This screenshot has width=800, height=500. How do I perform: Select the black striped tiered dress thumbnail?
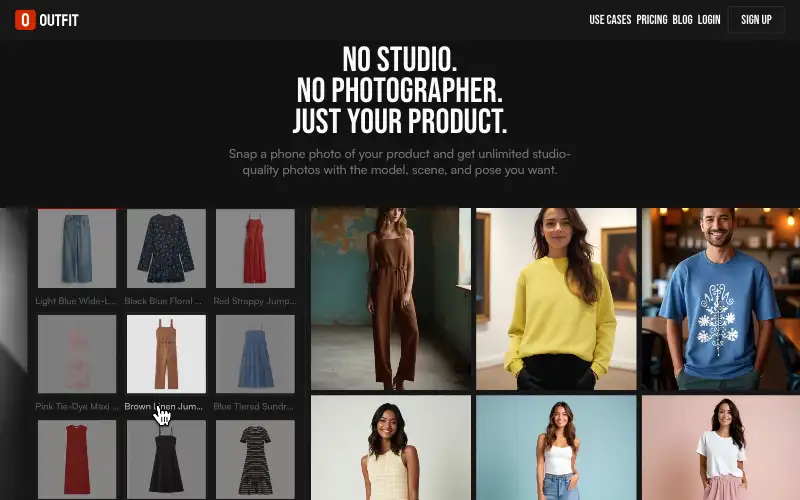pos(255,459)
